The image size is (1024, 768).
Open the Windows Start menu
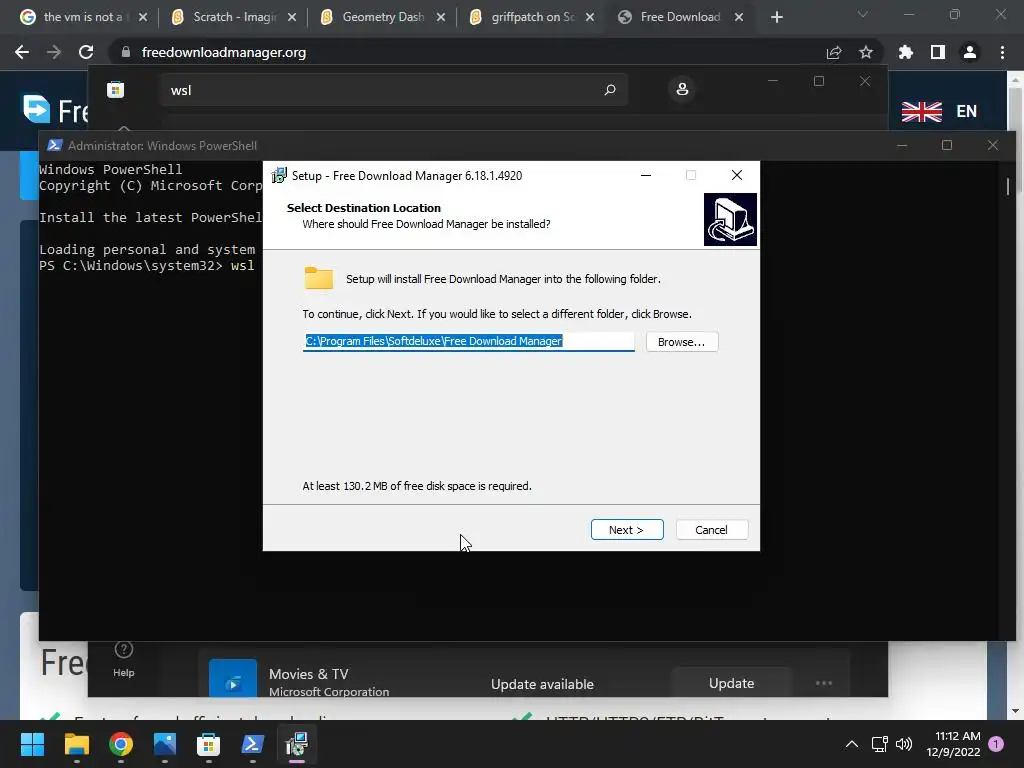(x=32, y=744)
